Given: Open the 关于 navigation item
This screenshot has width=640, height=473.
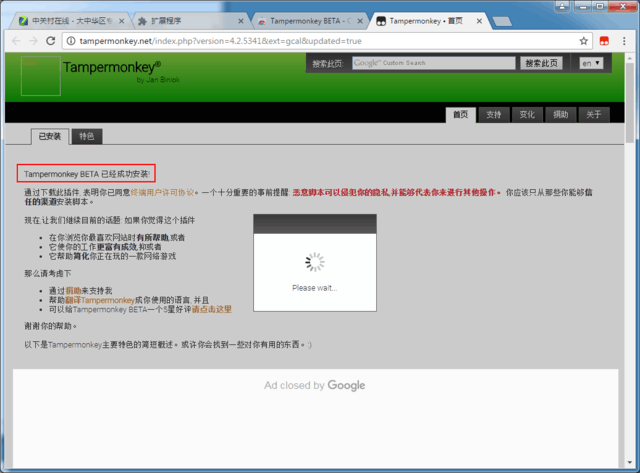Looking at the screenshot, I should pyautogui.click(x=594, y=115).
